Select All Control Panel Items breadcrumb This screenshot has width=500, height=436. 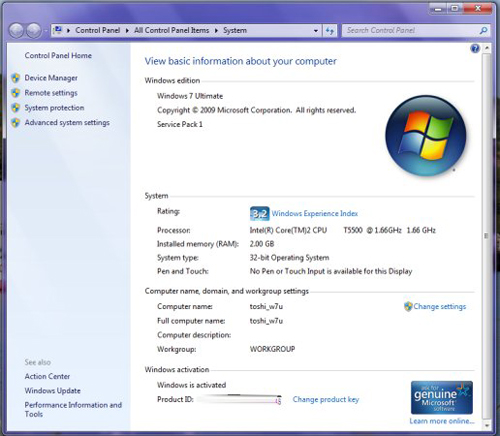[171, 30]
